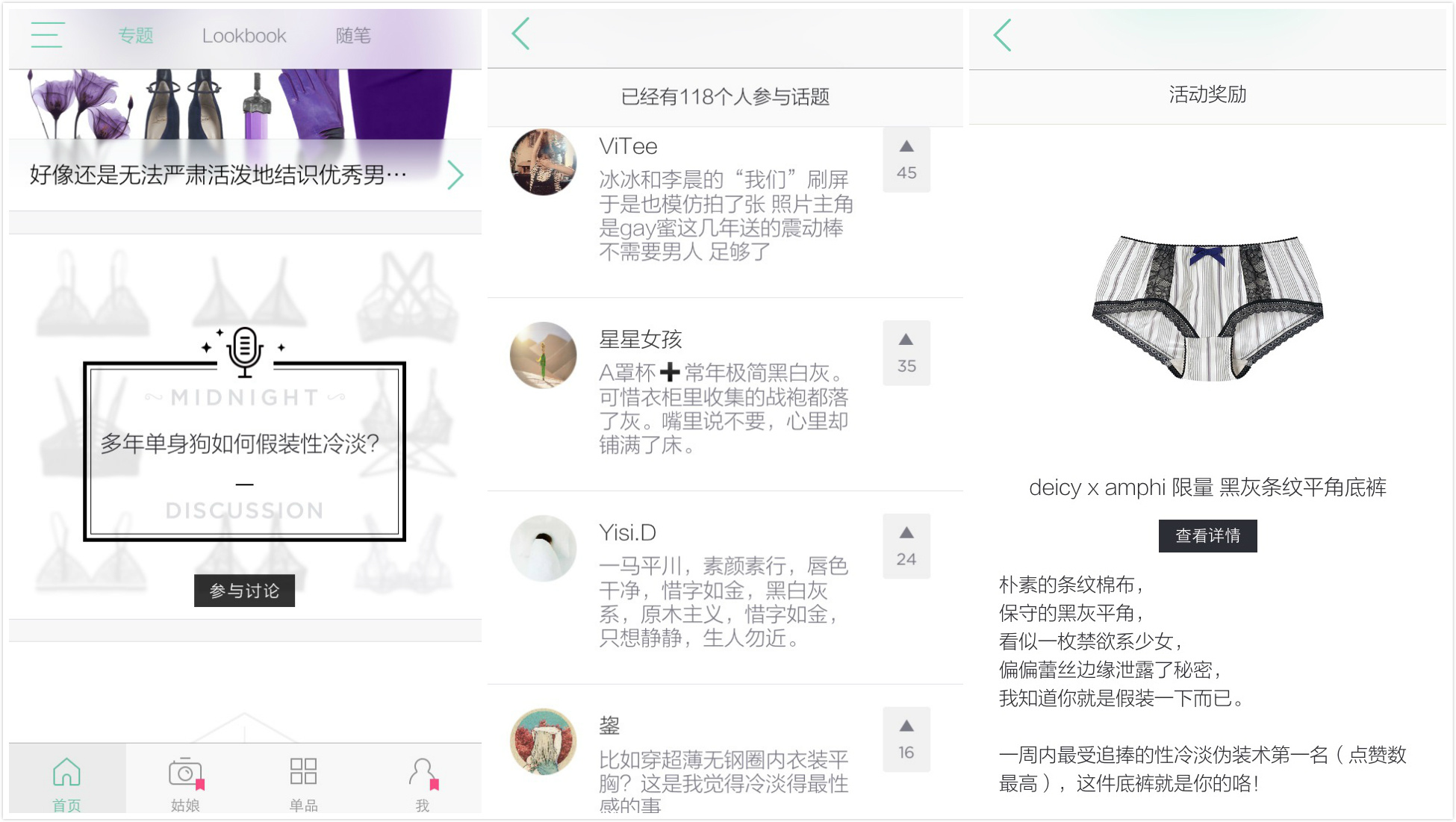Open 星星女孩's profile avatar

(x=543, y=355)
